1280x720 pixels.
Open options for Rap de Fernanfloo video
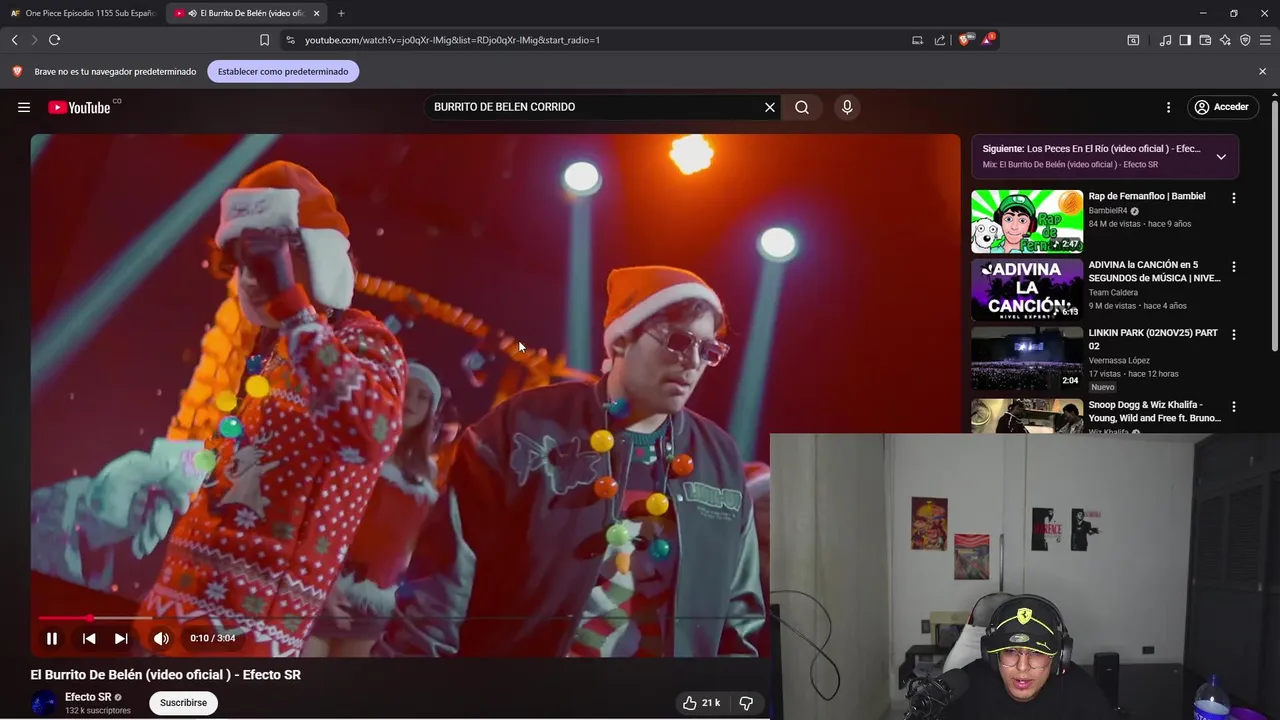point(1233,198)
